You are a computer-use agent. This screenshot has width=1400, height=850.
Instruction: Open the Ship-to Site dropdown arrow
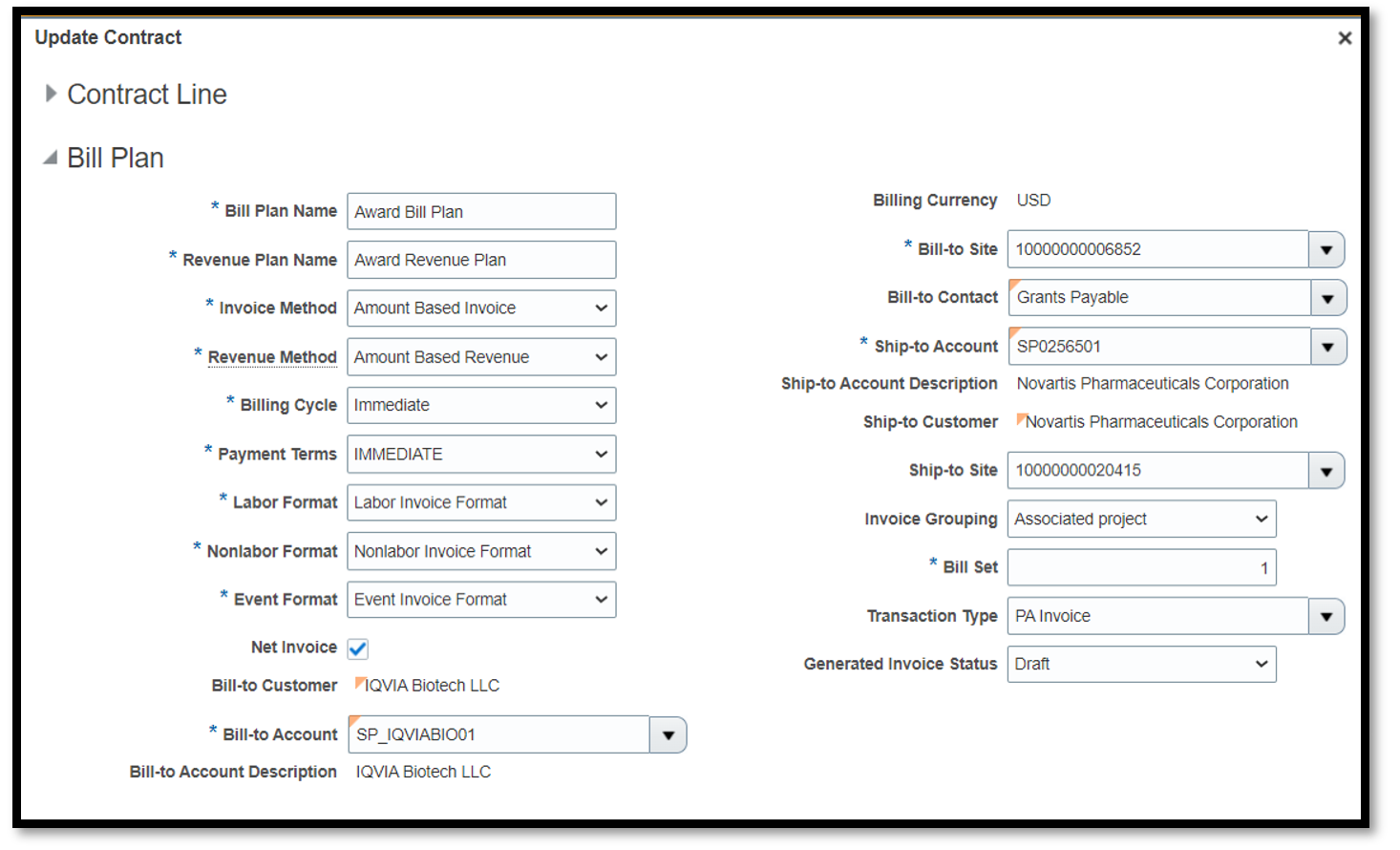point(1326,470)
